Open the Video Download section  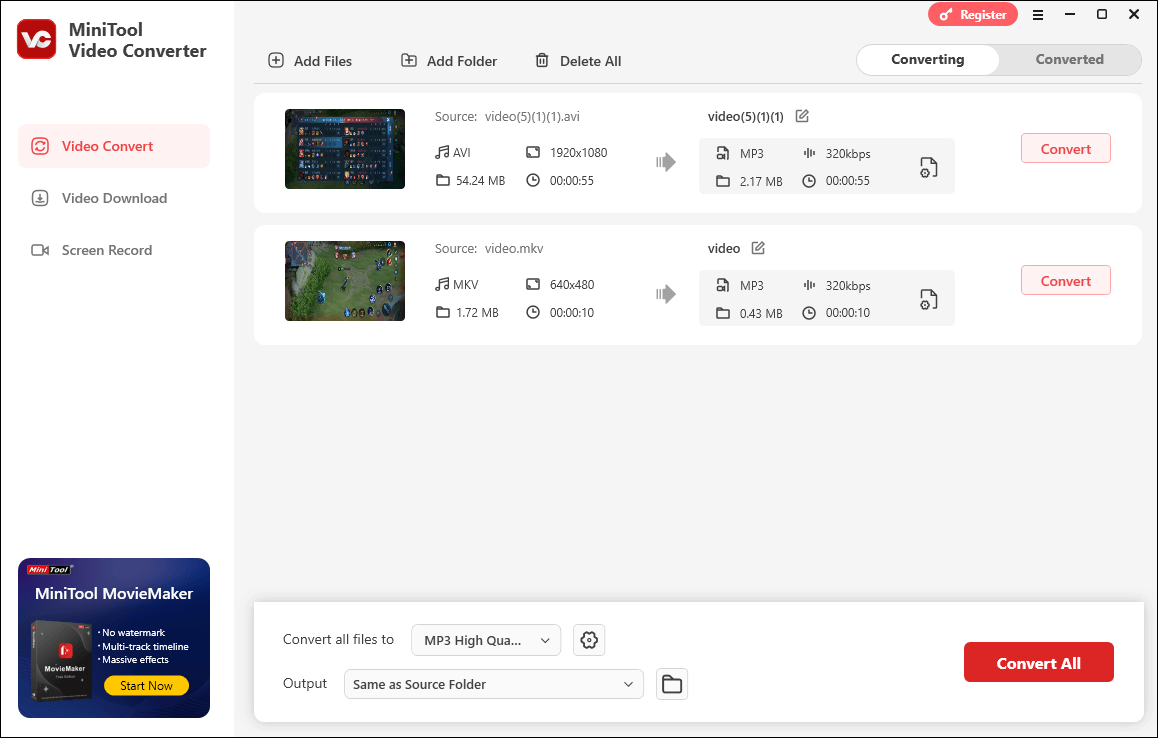[x=114, y=198]
